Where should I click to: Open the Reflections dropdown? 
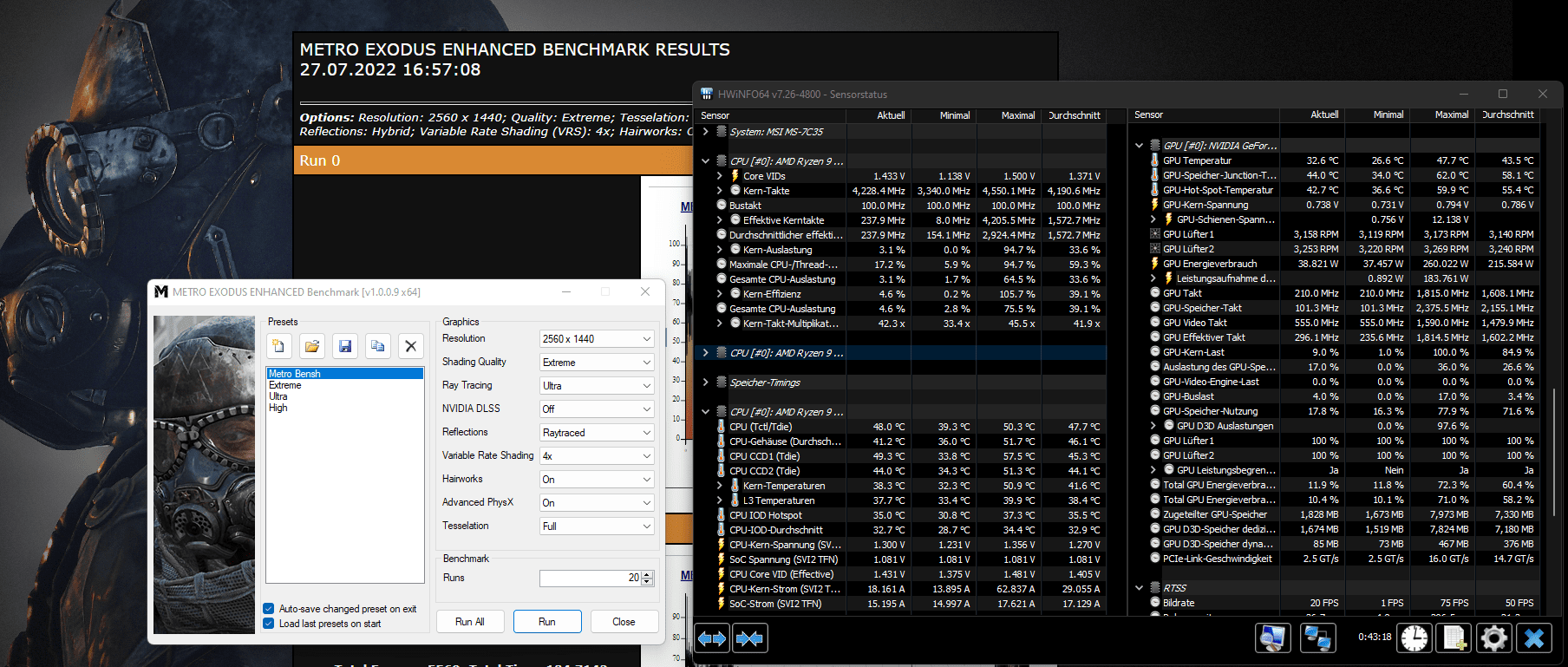597,433
